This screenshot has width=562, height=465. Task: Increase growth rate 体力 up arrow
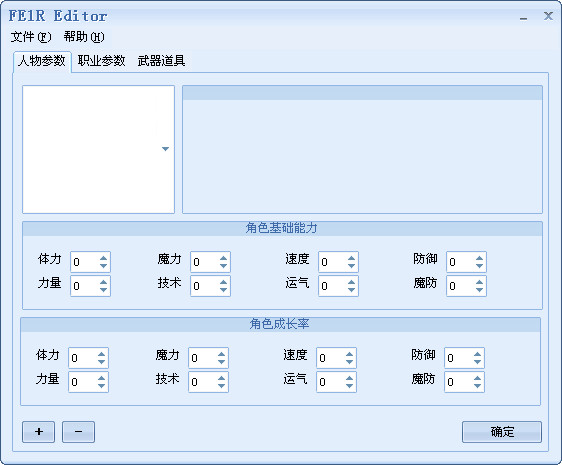101,354
